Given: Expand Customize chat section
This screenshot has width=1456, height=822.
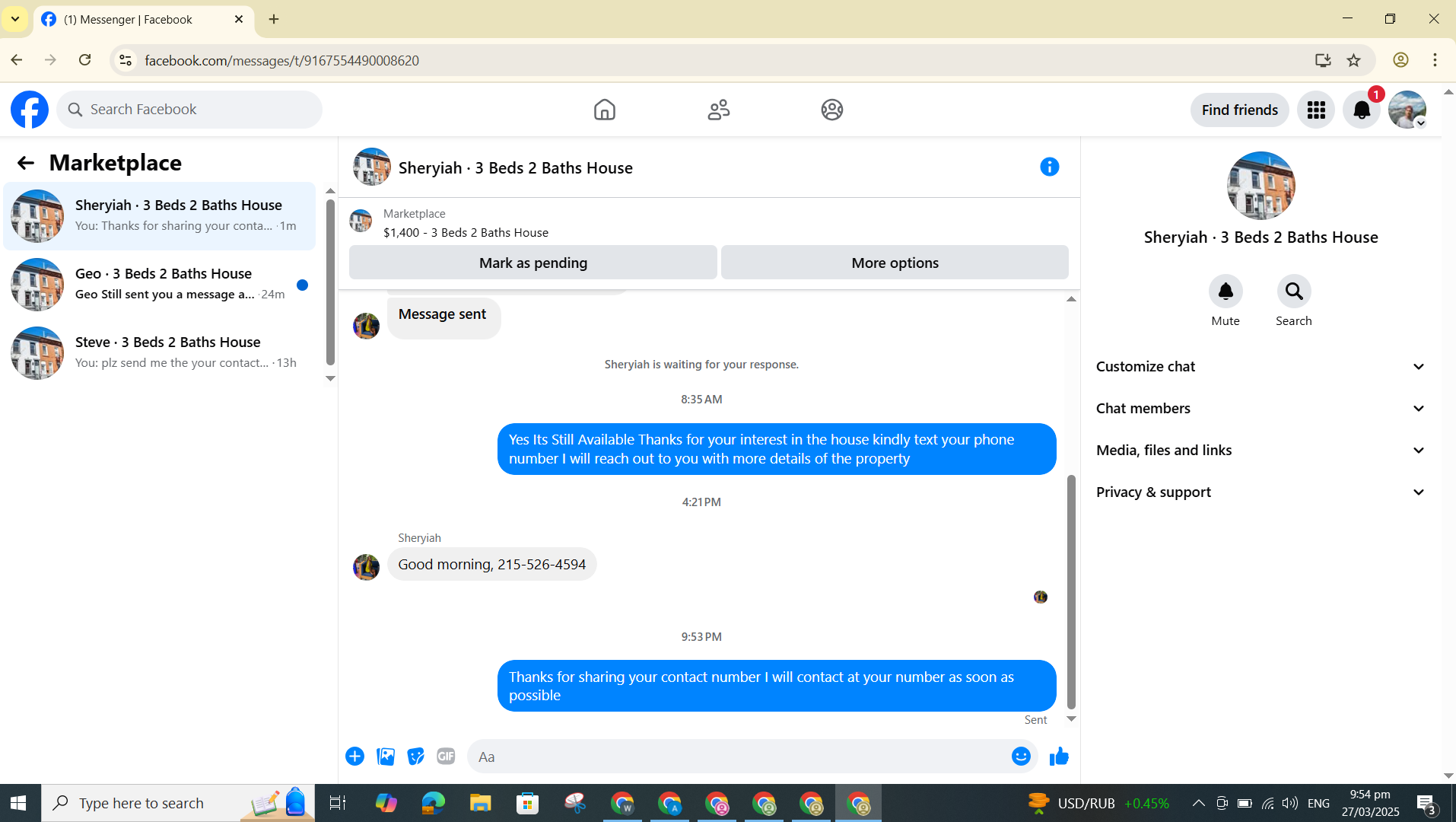Looking at the screenshot, I should [x=1260, y=366].
